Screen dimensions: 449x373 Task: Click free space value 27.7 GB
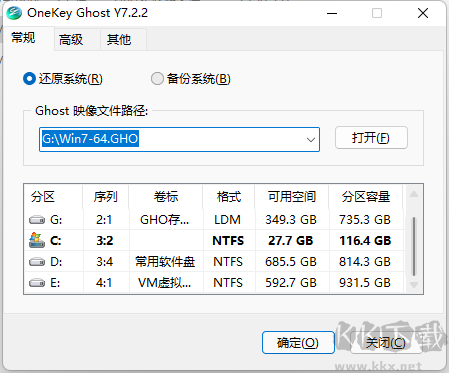[291, 241]
